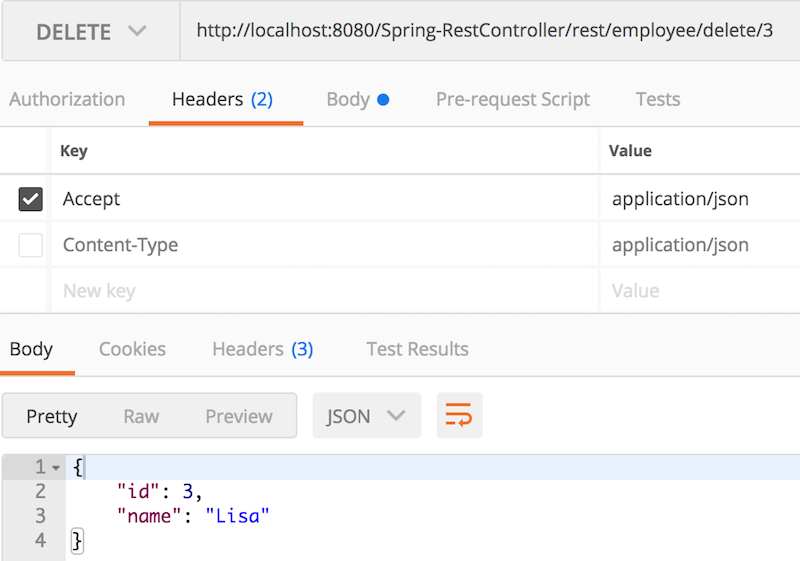This screenshot has width=800, height=561.
Task: Open the DELETE method dropdown
Action: point(90,31)
